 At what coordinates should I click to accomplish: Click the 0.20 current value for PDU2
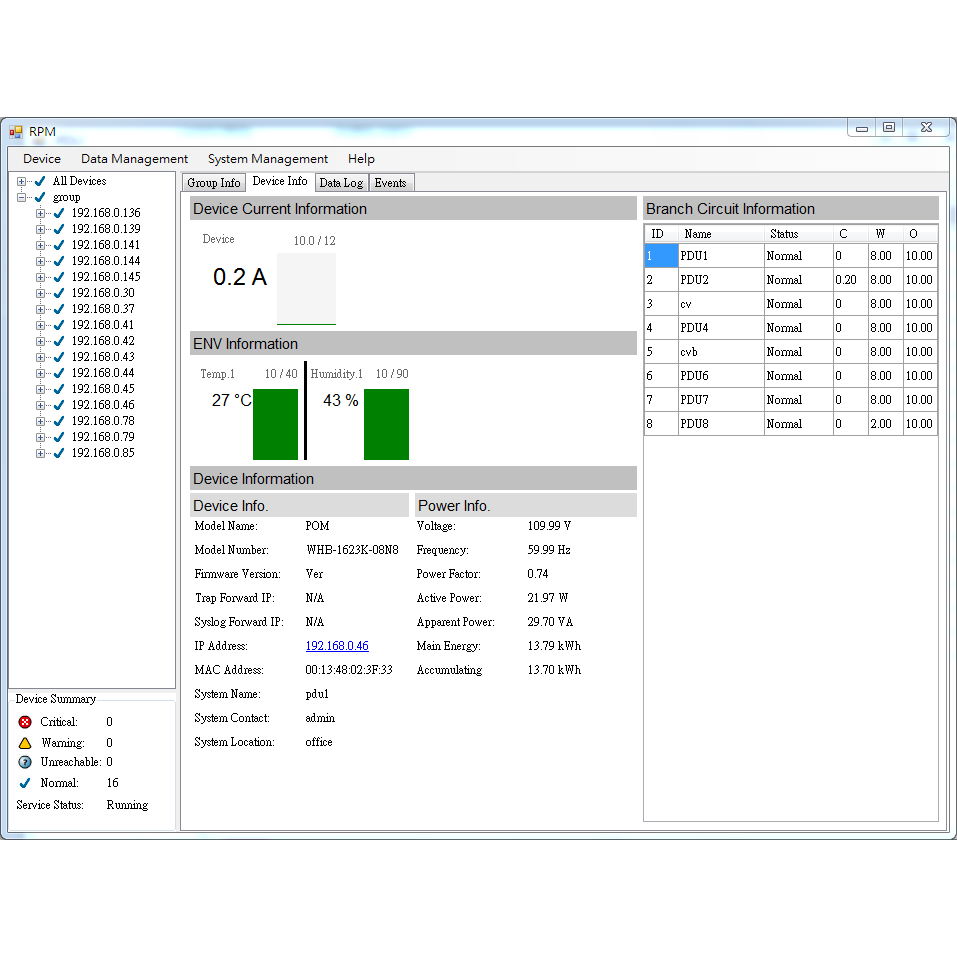point(846,280)
